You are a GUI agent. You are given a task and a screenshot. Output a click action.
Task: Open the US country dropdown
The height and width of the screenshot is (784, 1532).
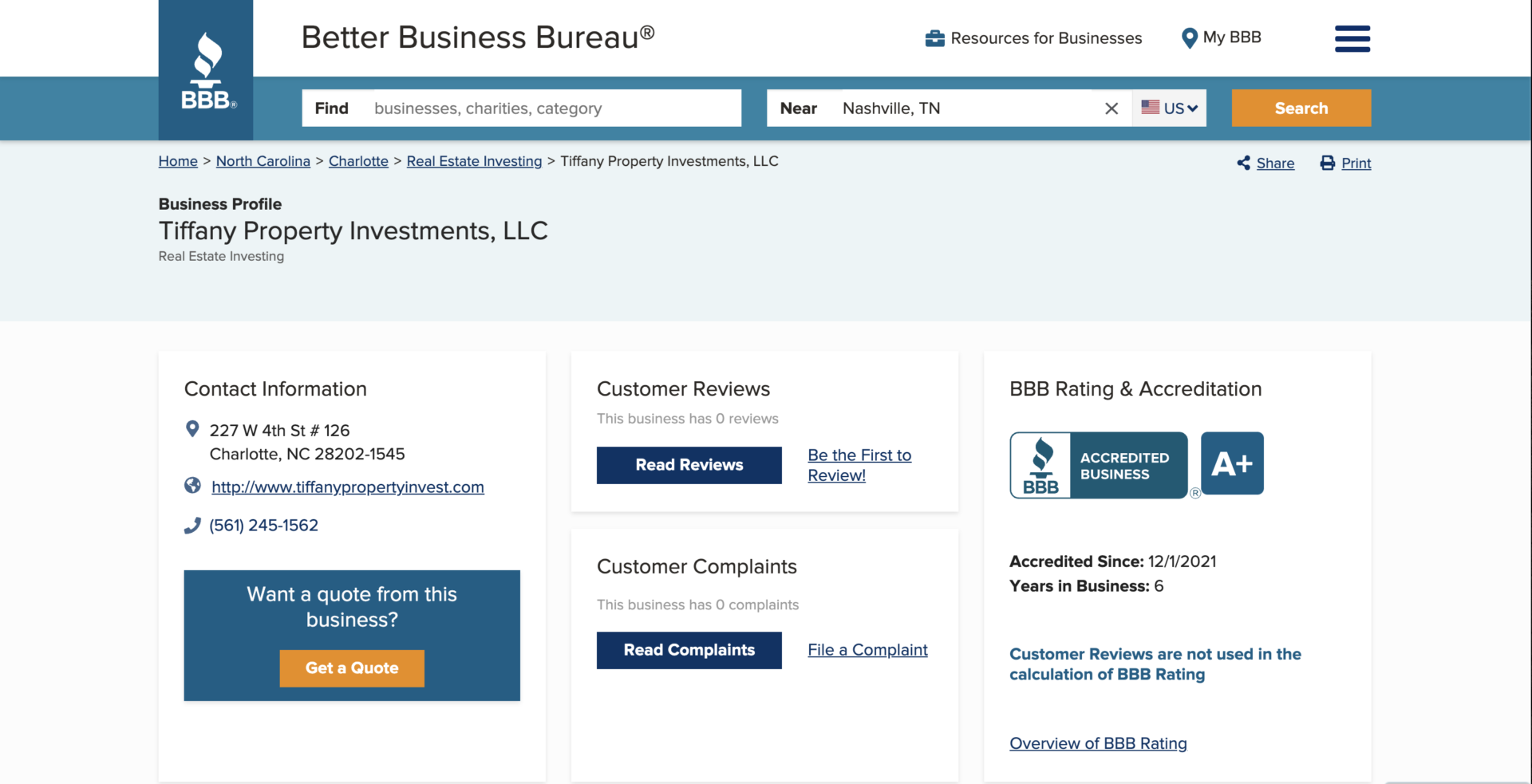(x=1169, y=108)
